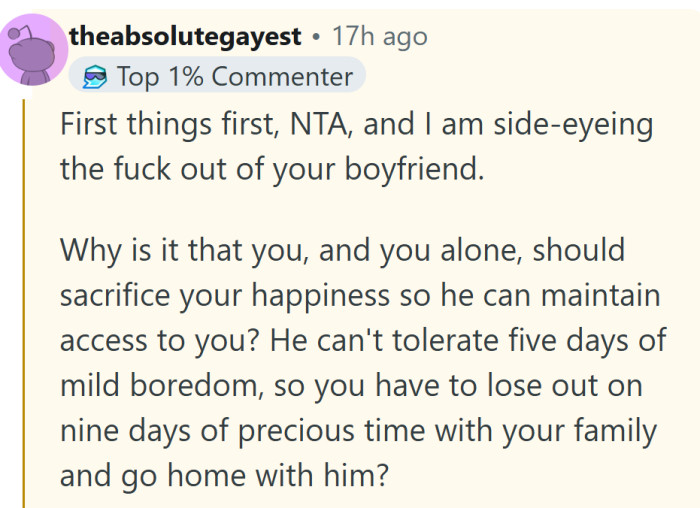
Task: Click the "Top 1% Commenter" label text
Action: (x=234, y=76)
